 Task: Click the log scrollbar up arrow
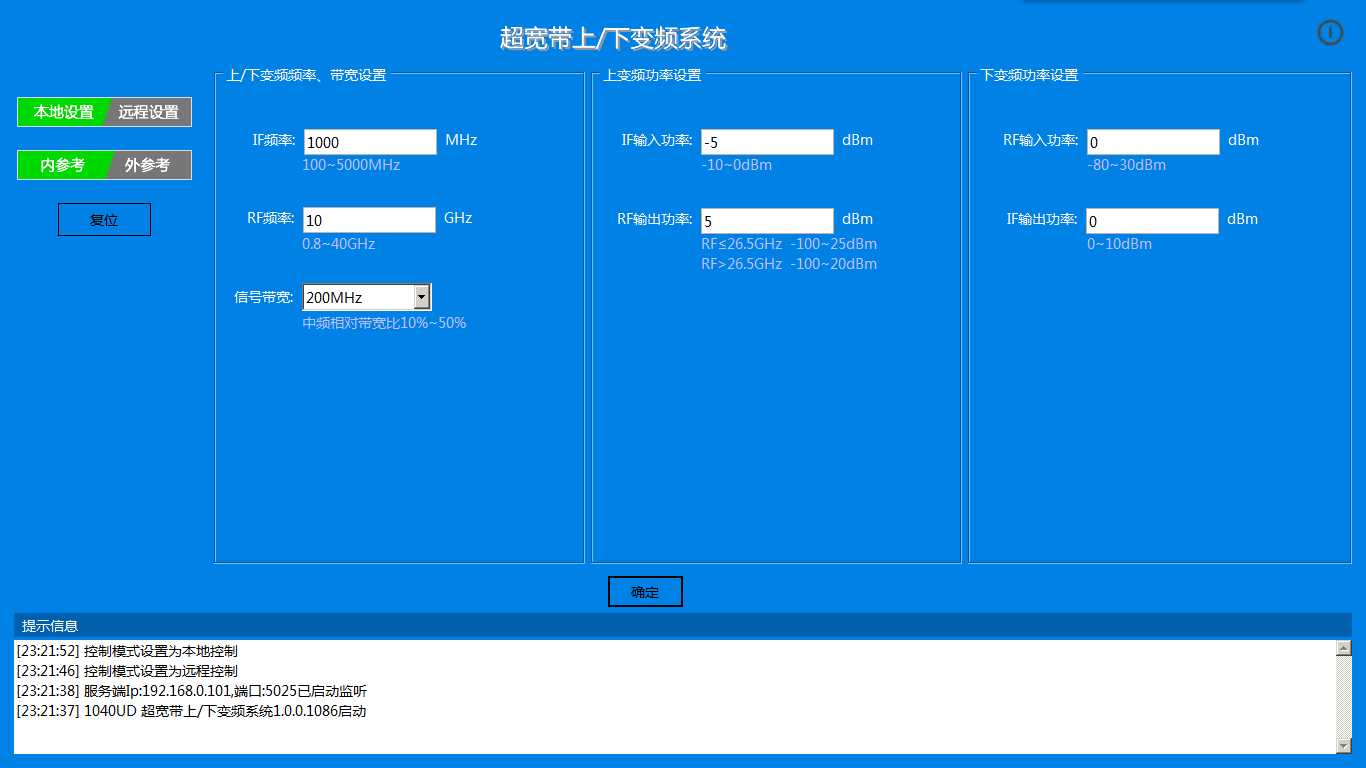[1343, 648]
